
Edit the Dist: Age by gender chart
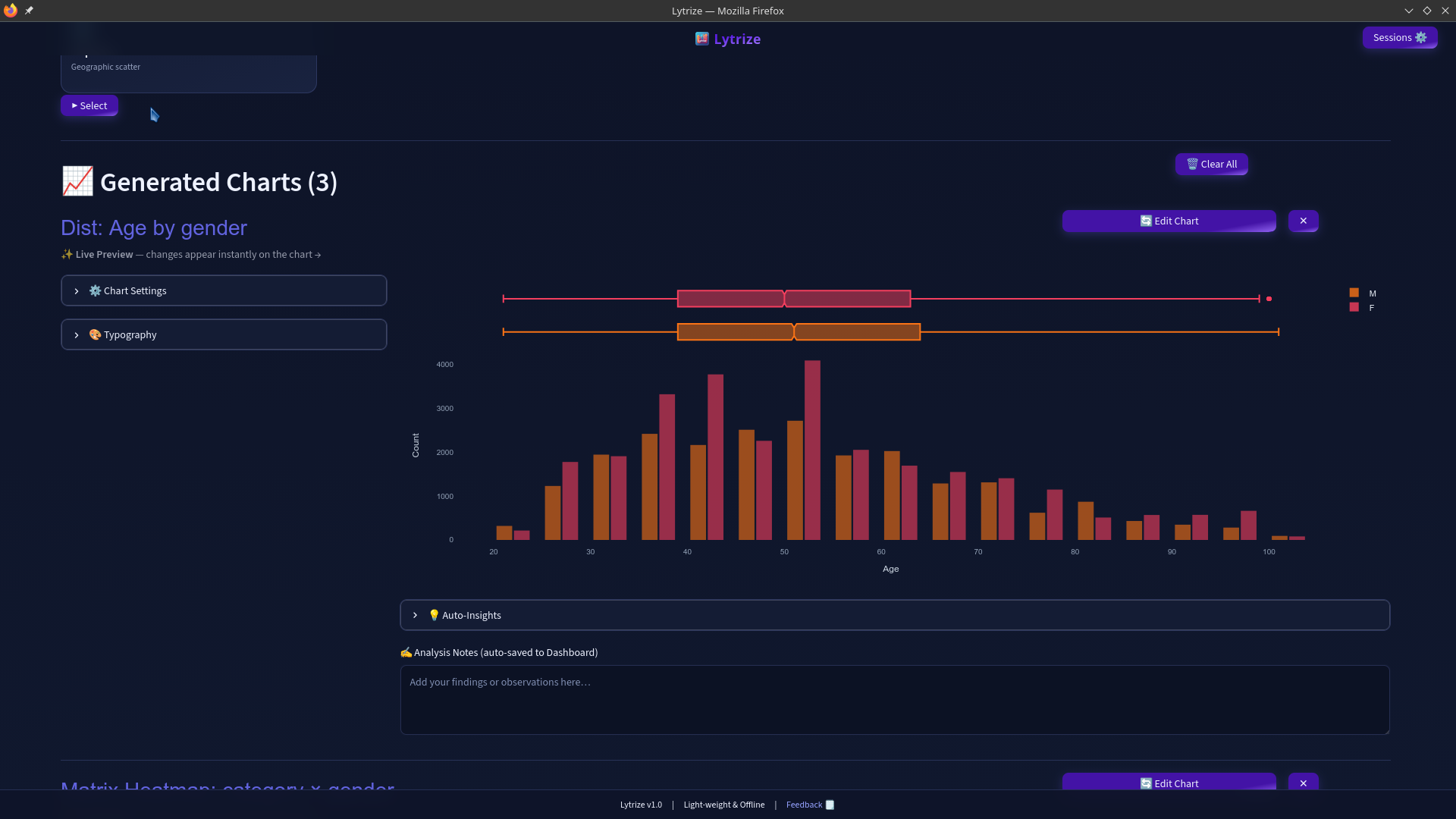coord(1169,221)
